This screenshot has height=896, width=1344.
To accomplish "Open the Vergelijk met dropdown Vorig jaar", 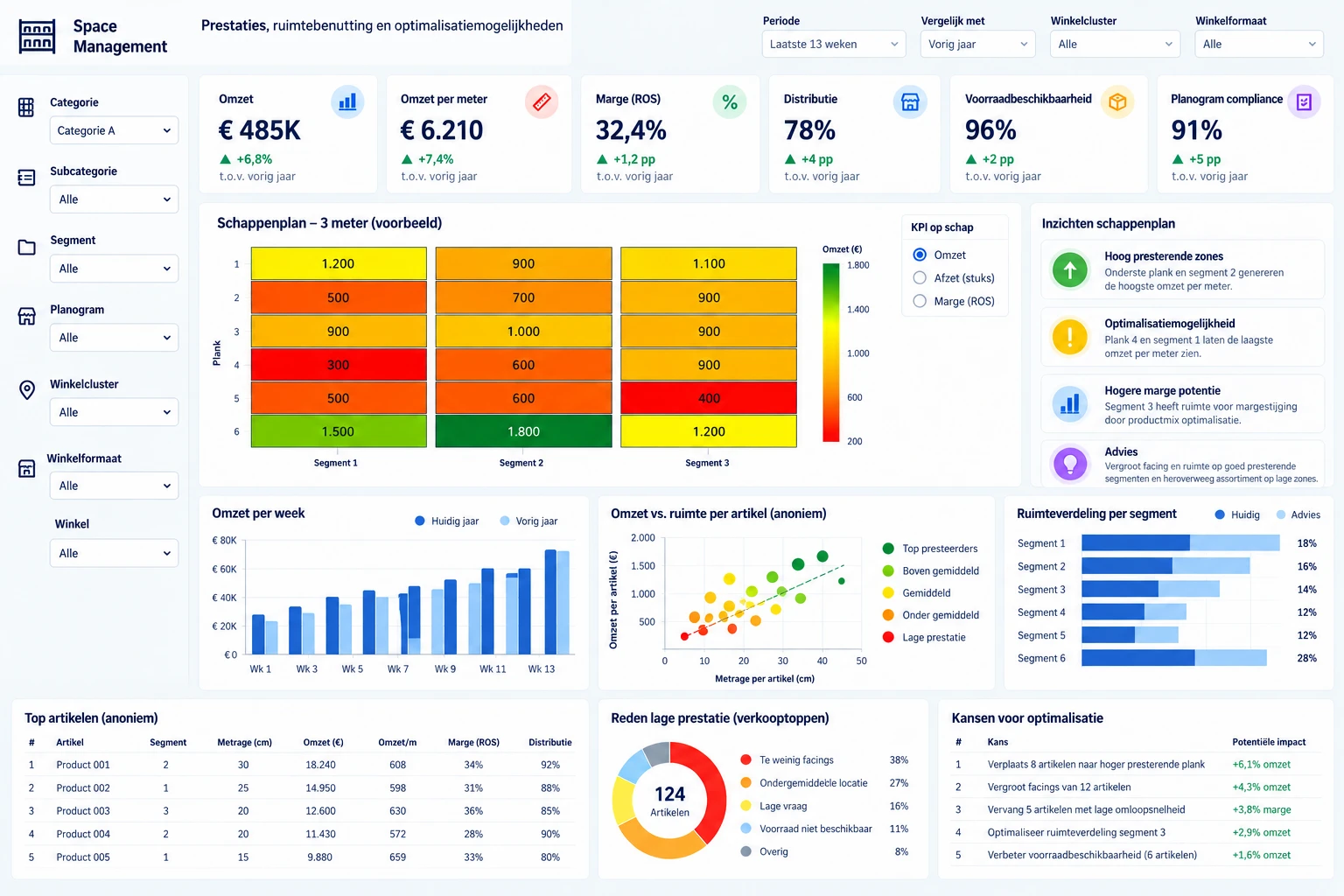I will 977,44.
